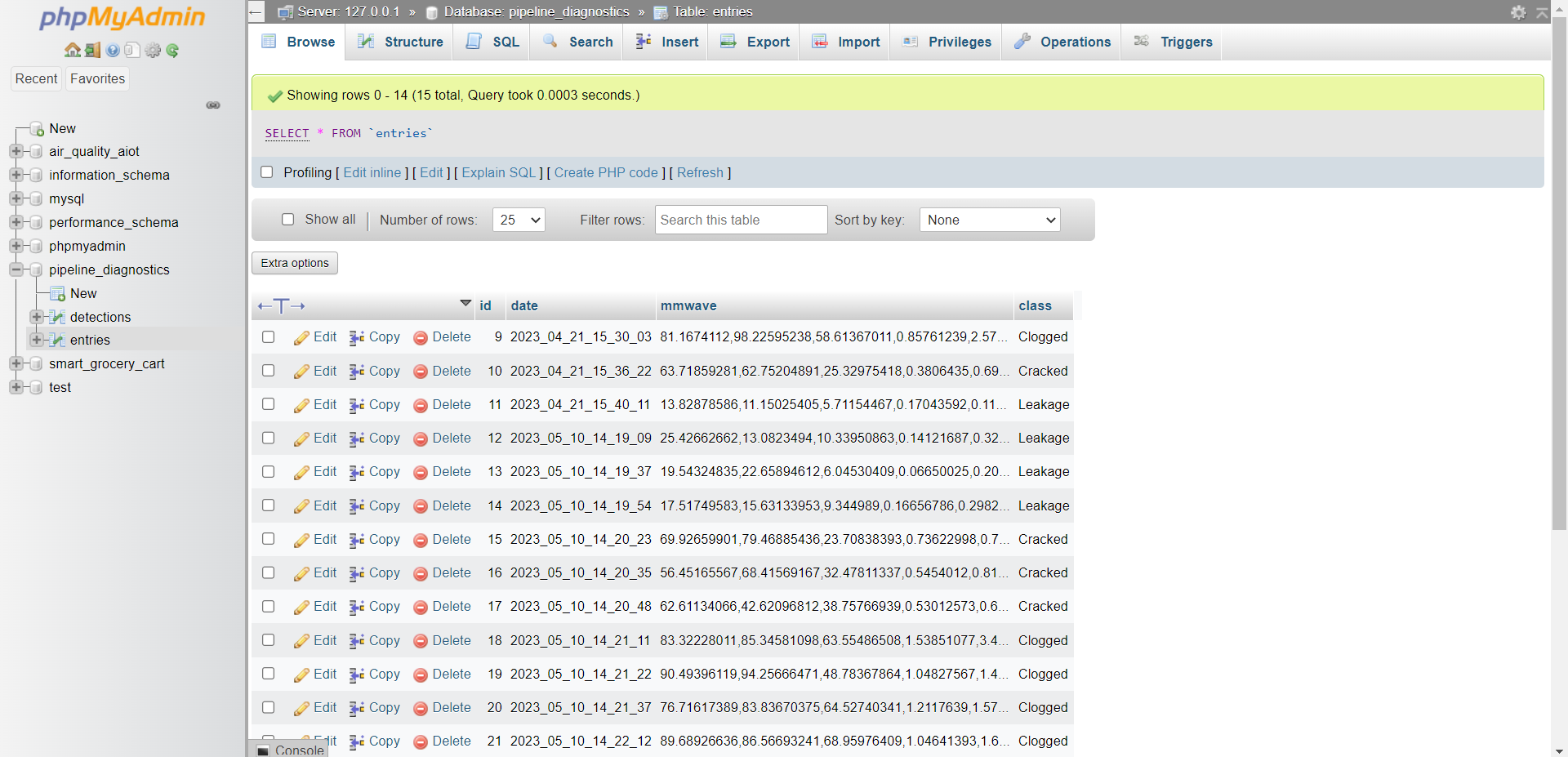Click the Refresh link next to the query
Viewport: 1568px width, 757px height.
tap(700, 172)
